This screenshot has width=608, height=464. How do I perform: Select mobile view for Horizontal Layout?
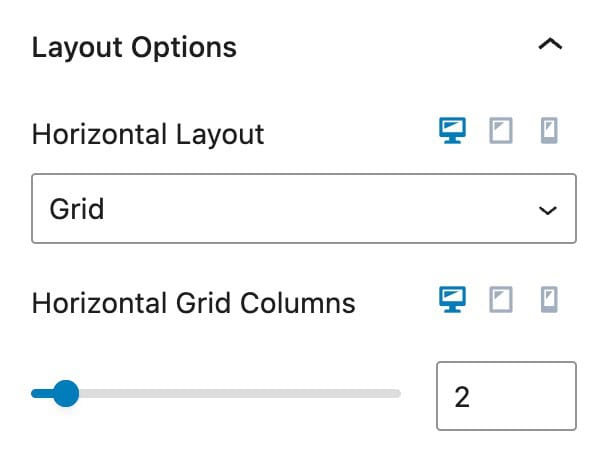(x=548, y=131)
